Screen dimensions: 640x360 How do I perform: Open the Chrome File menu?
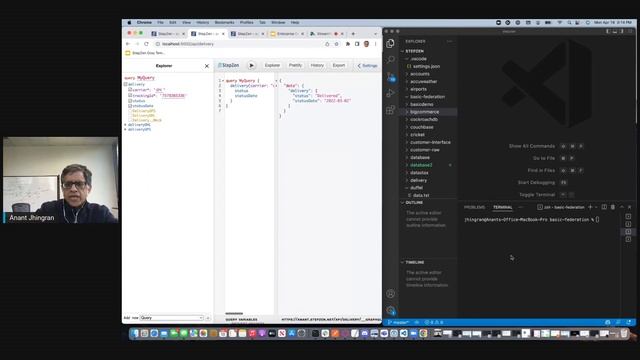pyautogui.click(x=160, y=22)
